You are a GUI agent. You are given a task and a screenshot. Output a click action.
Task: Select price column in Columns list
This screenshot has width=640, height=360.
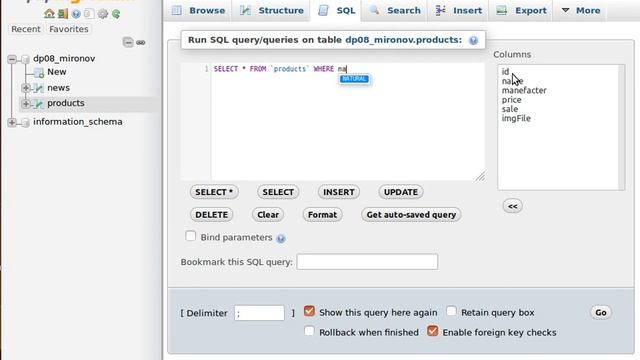(x=511, y=100)
